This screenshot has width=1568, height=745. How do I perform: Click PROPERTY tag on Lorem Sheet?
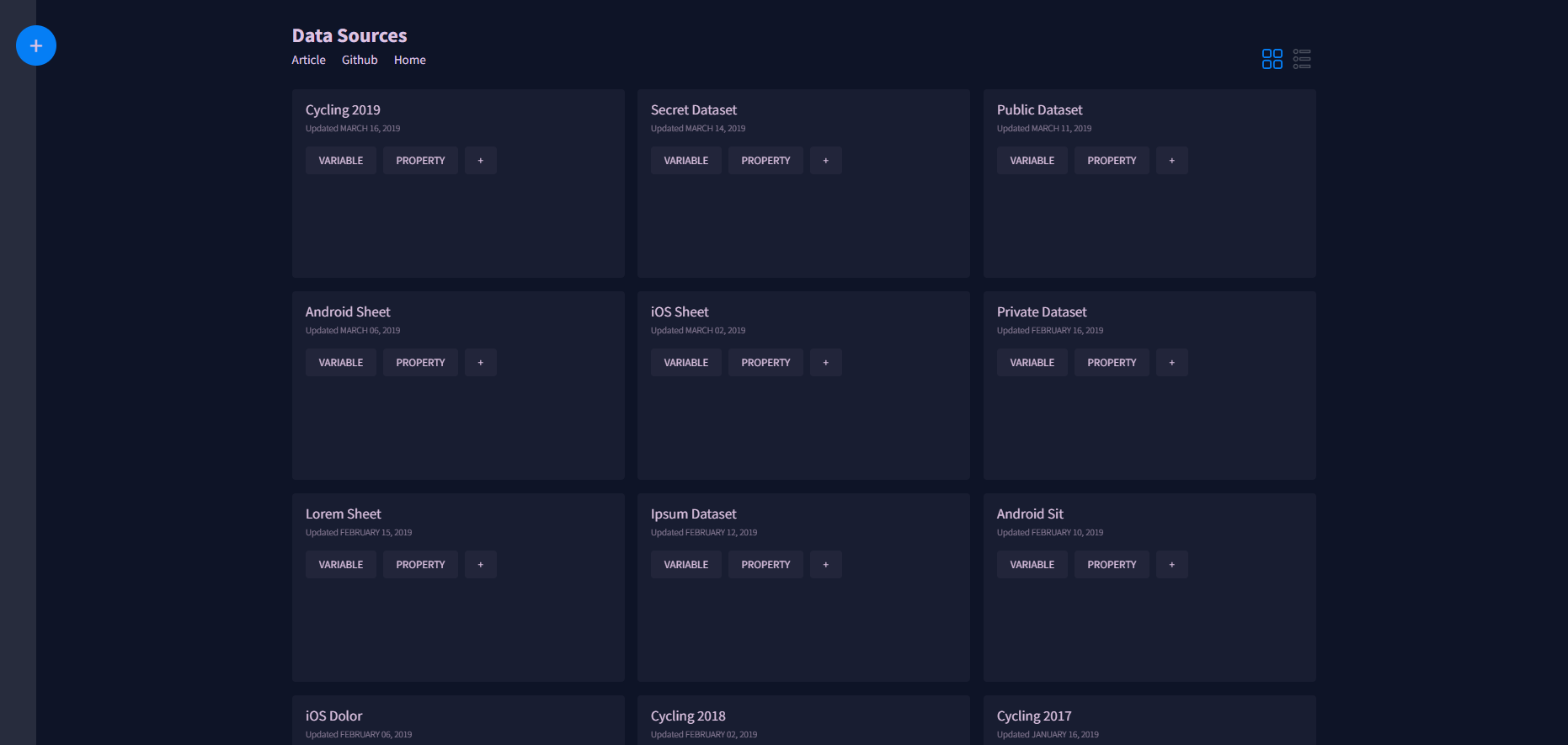420,565
